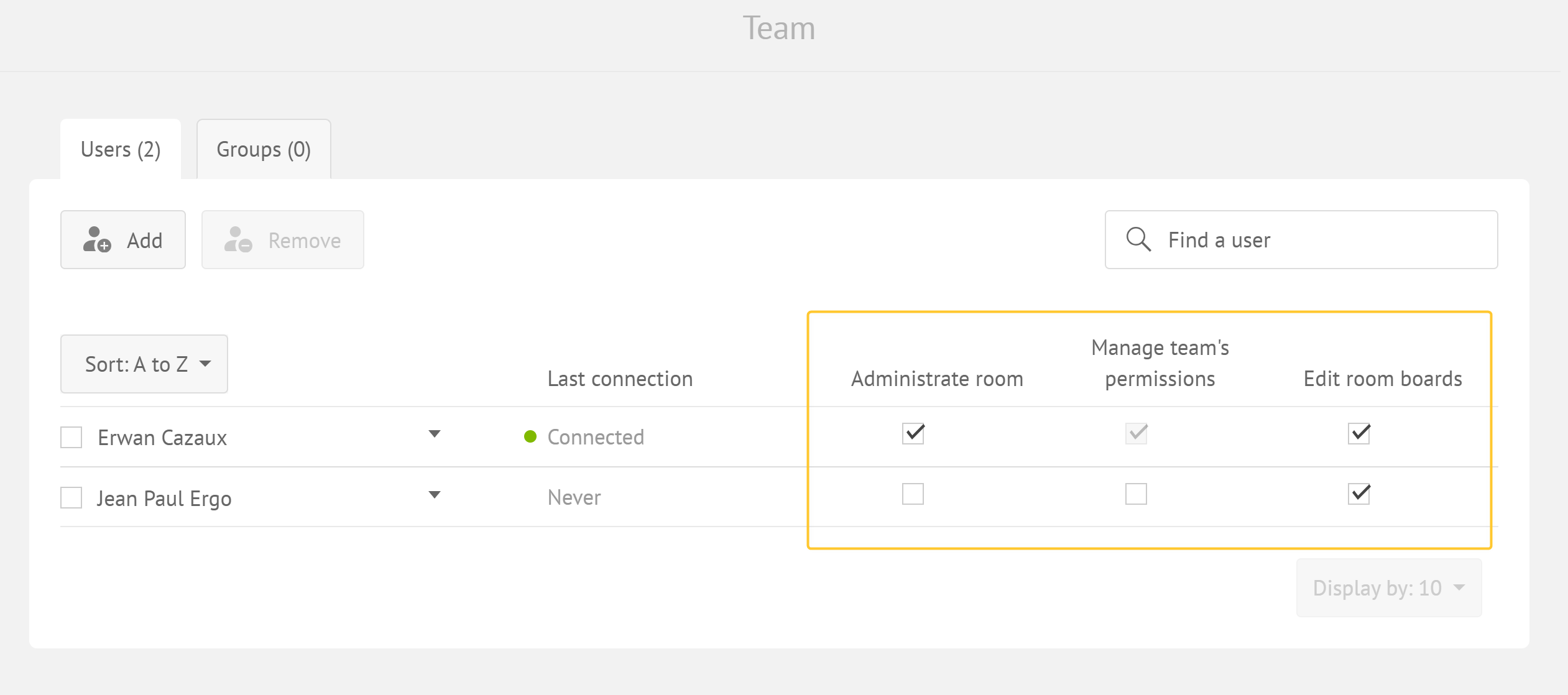Image resolution: width=1568 pixels, height=695 pixels.
Task: Click the Remove user button
Action: [283, 239]
